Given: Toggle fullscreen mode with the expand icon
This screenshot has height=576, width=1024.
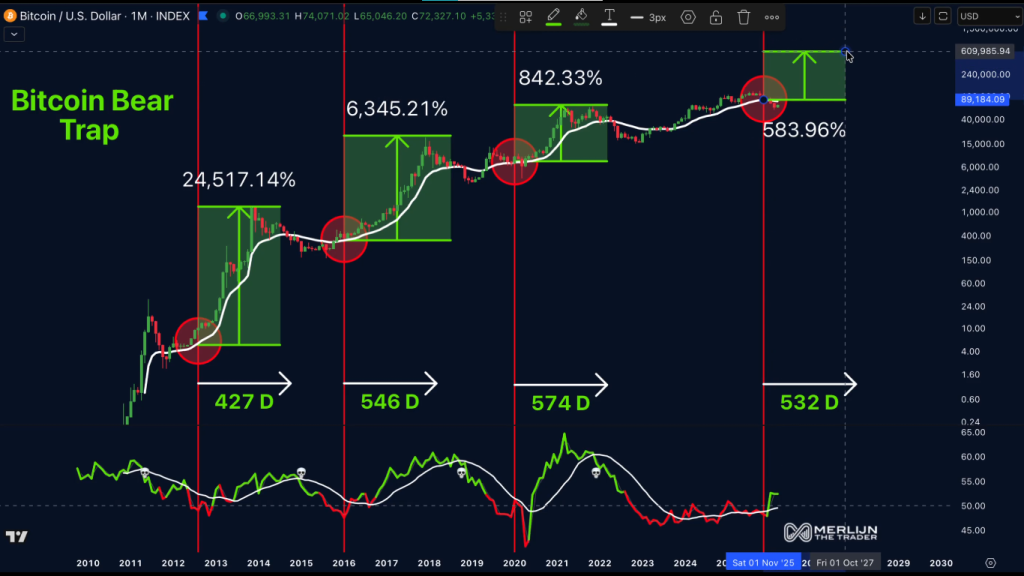Looking at the screenshot, I should (944, 16).
